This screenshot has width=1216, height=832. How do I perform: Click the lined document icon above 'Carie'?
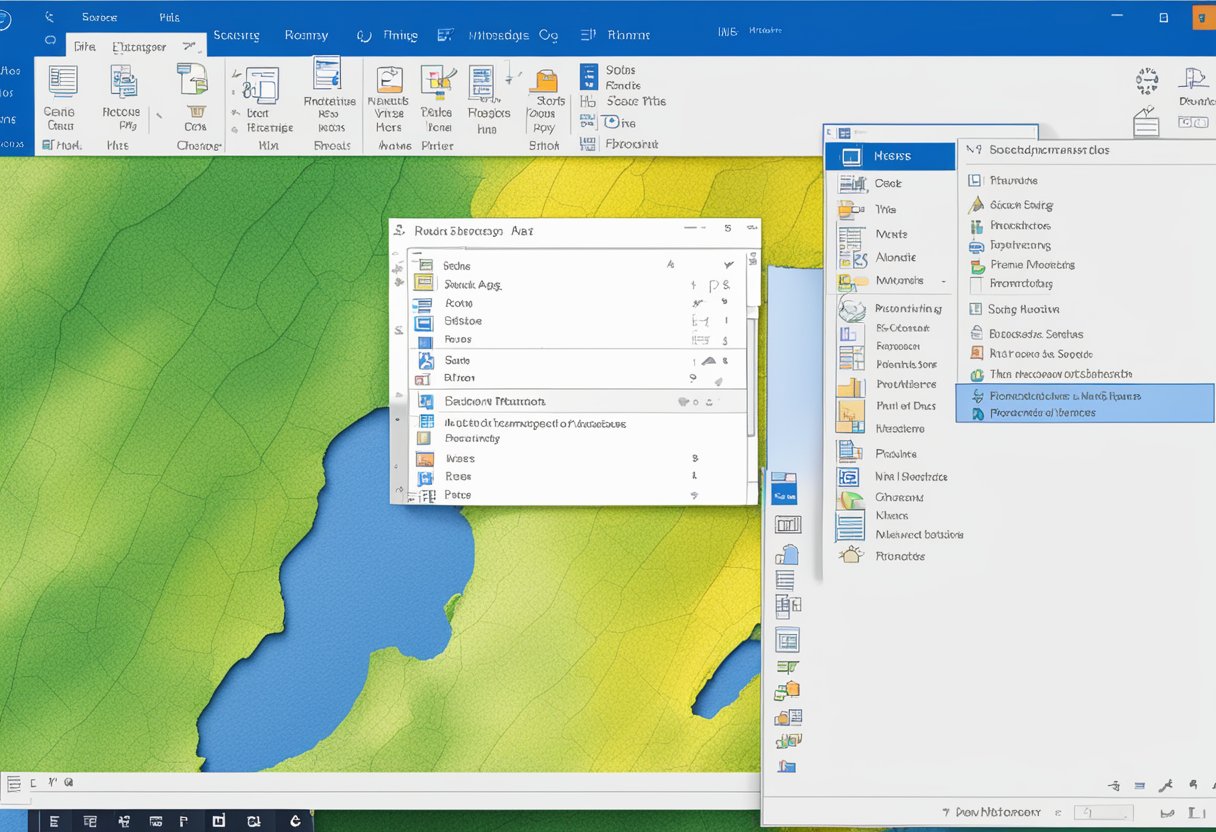pos(62,82)
